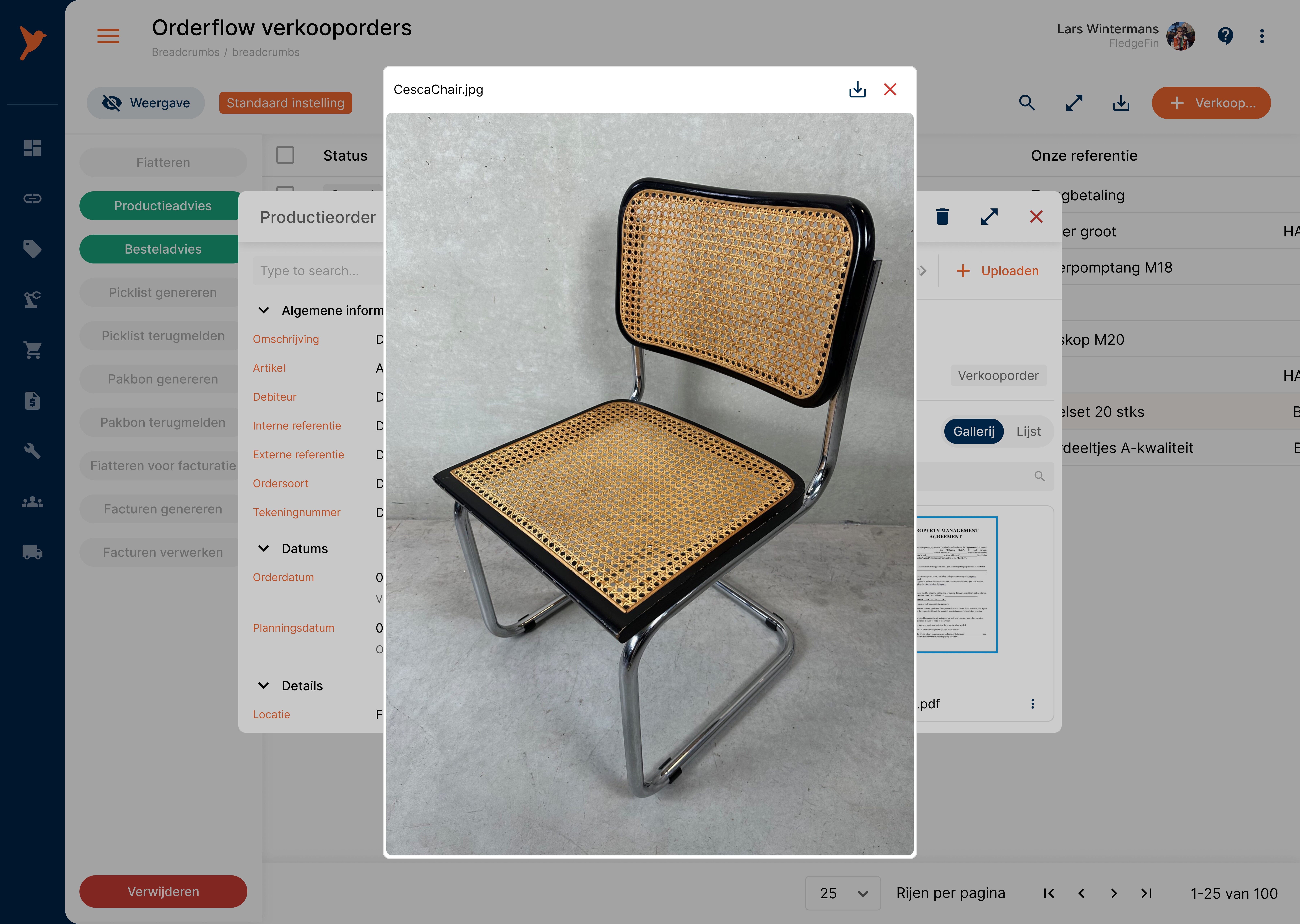Open the link icon in sidebar
This screenshot has height=924, width=1300.
point(32,199)
